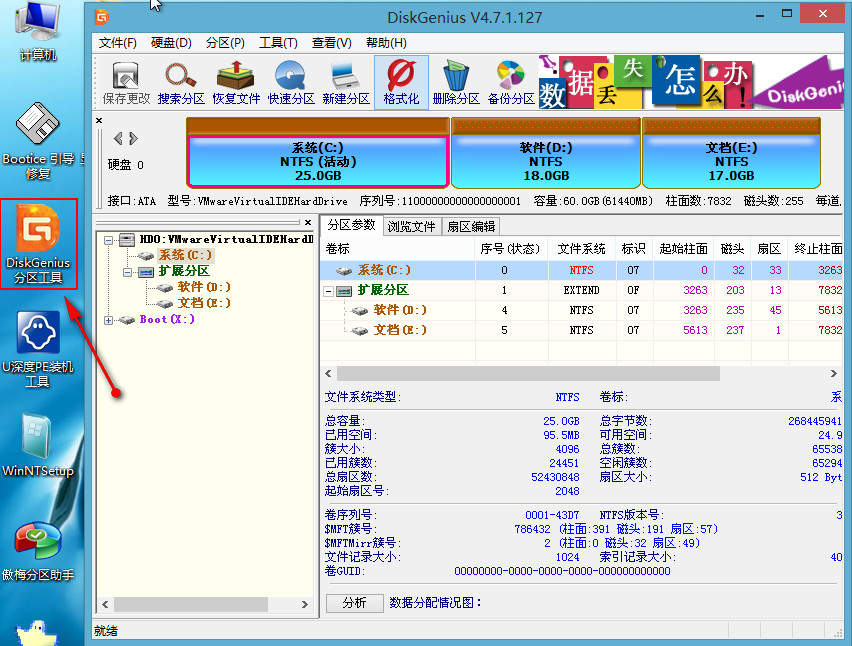Open the 文件(F) menu
Viewport: 852px width, 646px height.
pos(117,43)
